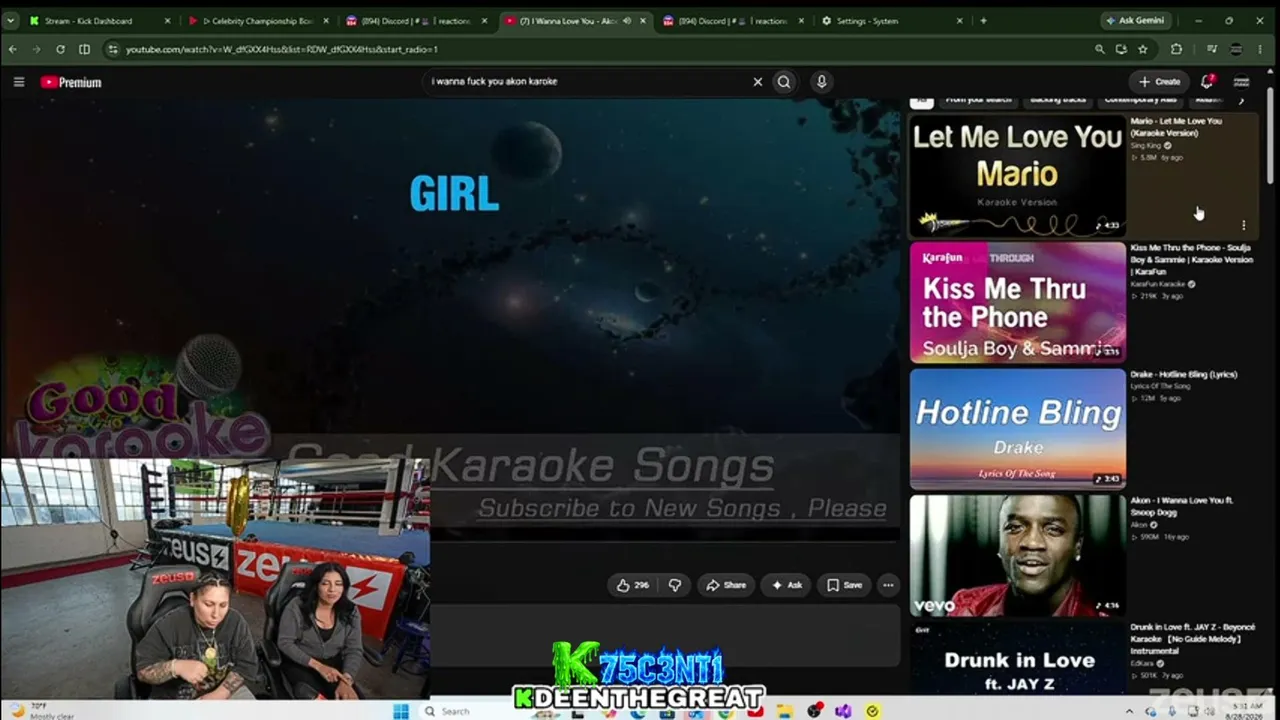Open the Ask button under the video
1280x720 pixels.
[x=786, y=585]
